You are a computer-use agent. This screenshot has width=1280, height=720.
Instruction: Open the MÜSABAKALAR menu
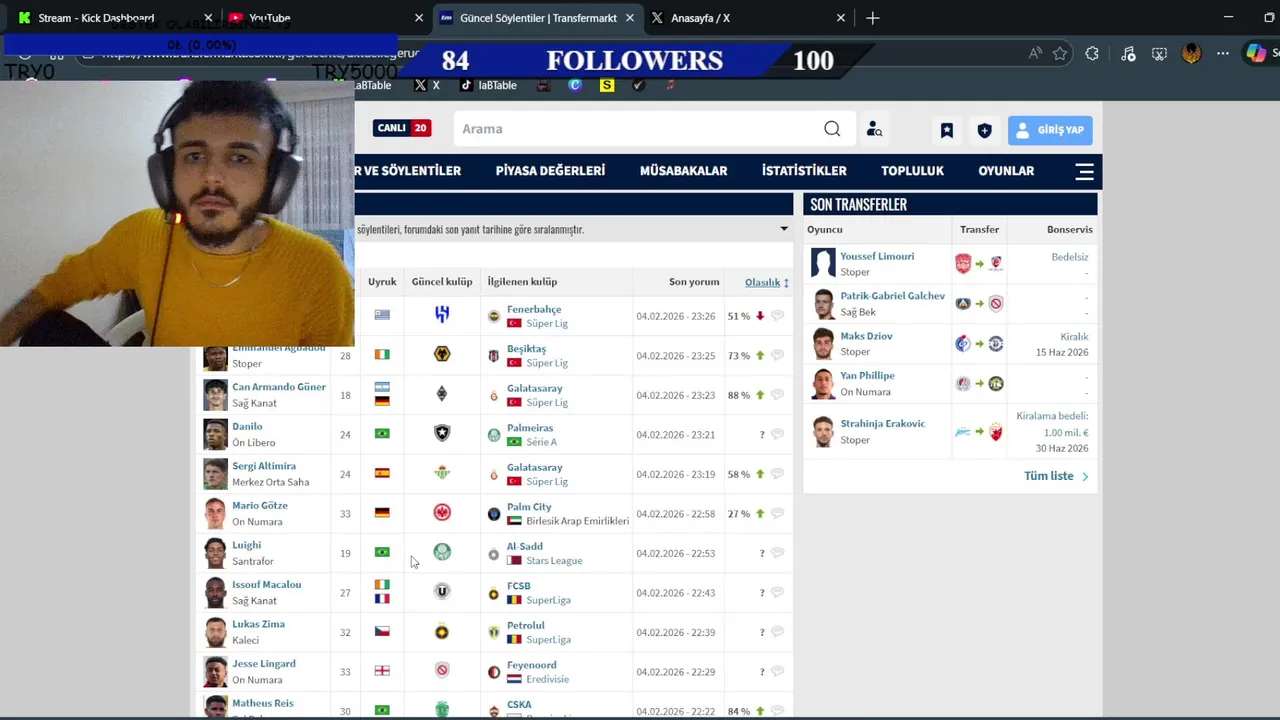[x=683, y=171]
